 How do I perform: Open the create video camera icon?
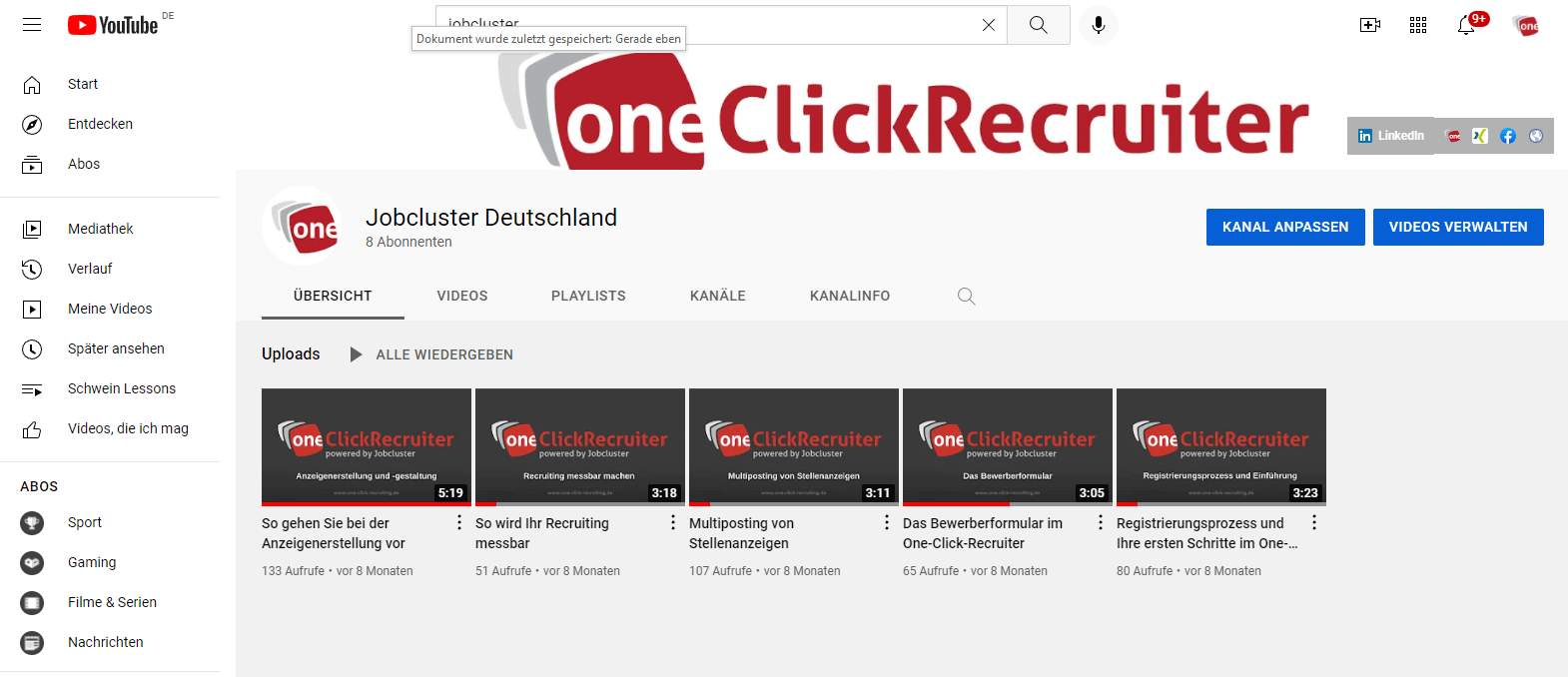tap(1370, 25)
